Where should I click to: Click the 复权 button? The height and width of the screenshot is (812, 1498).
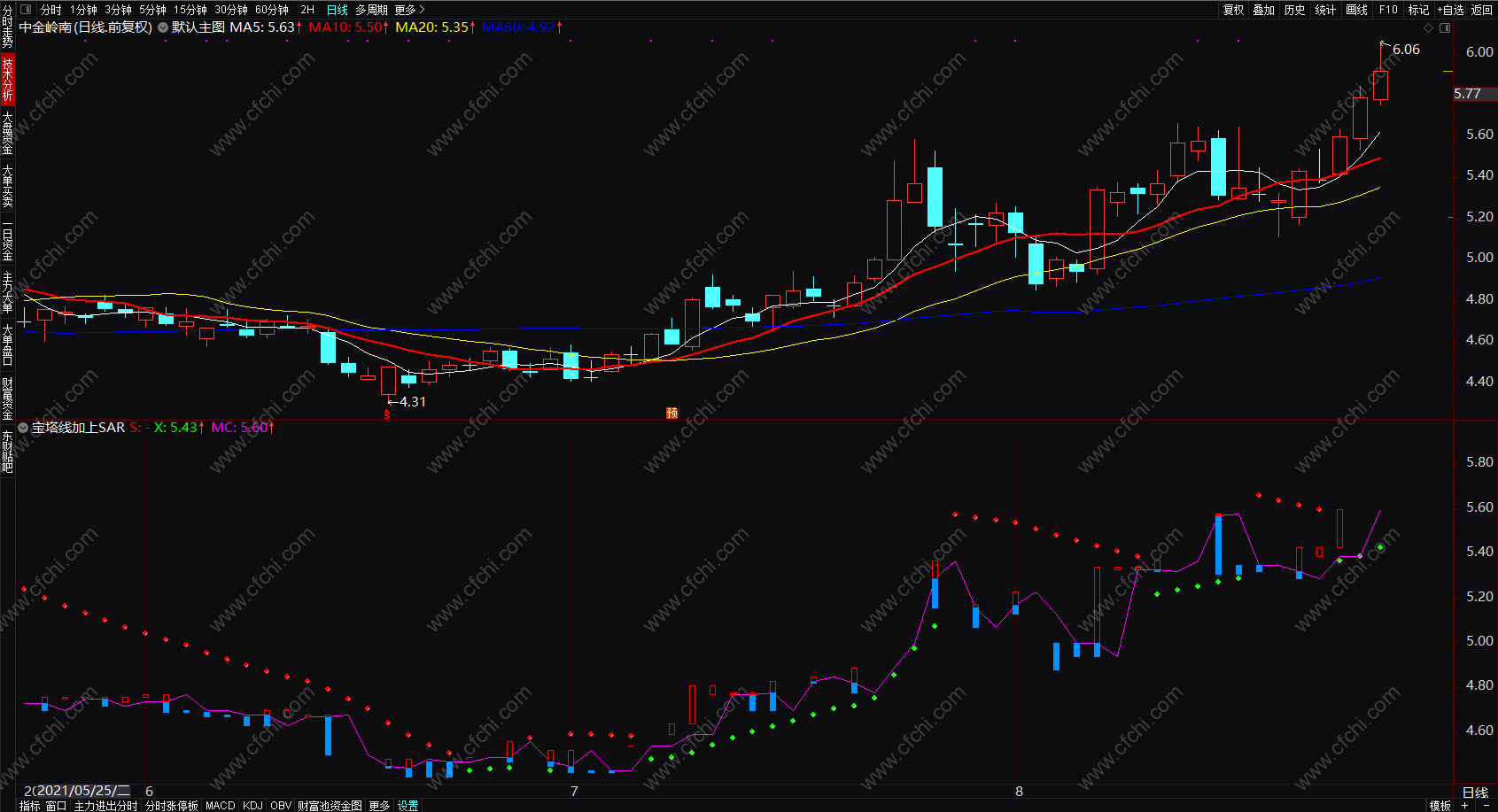coord(1234,10)
